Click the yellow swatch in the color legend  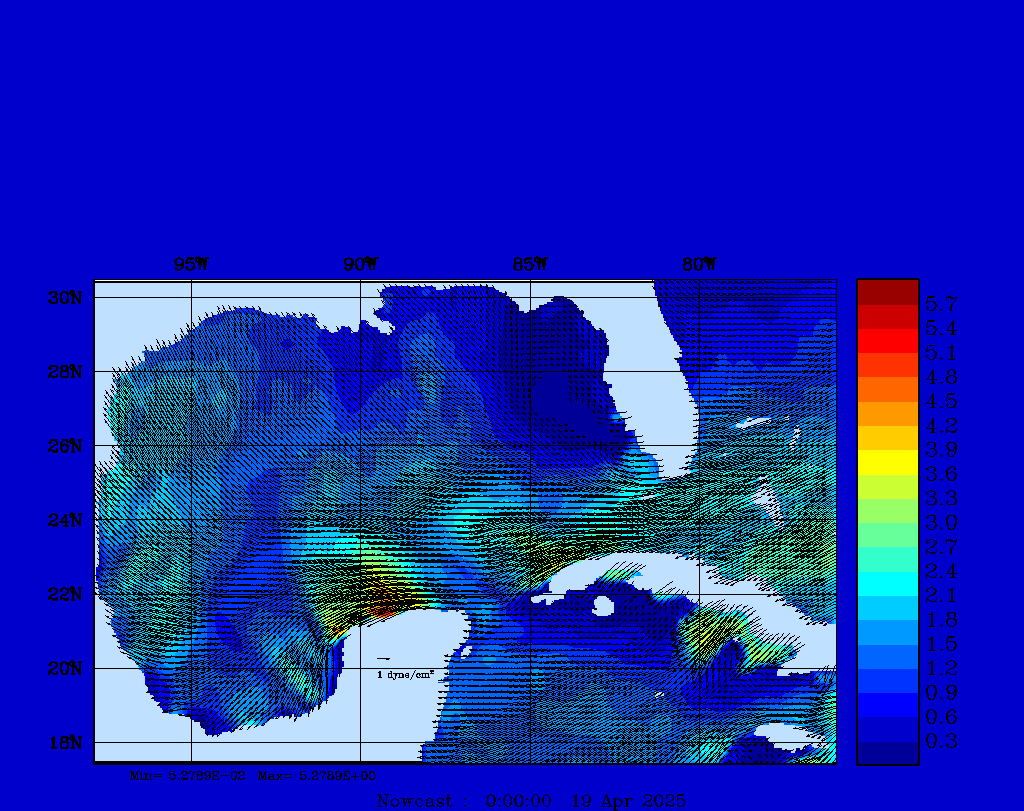887,462
